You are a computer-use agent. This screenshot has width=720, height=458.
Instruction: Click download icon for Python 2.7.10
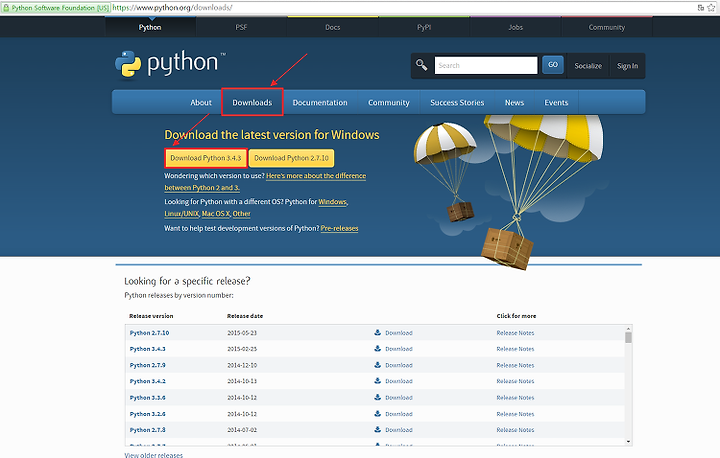(377, 332)
